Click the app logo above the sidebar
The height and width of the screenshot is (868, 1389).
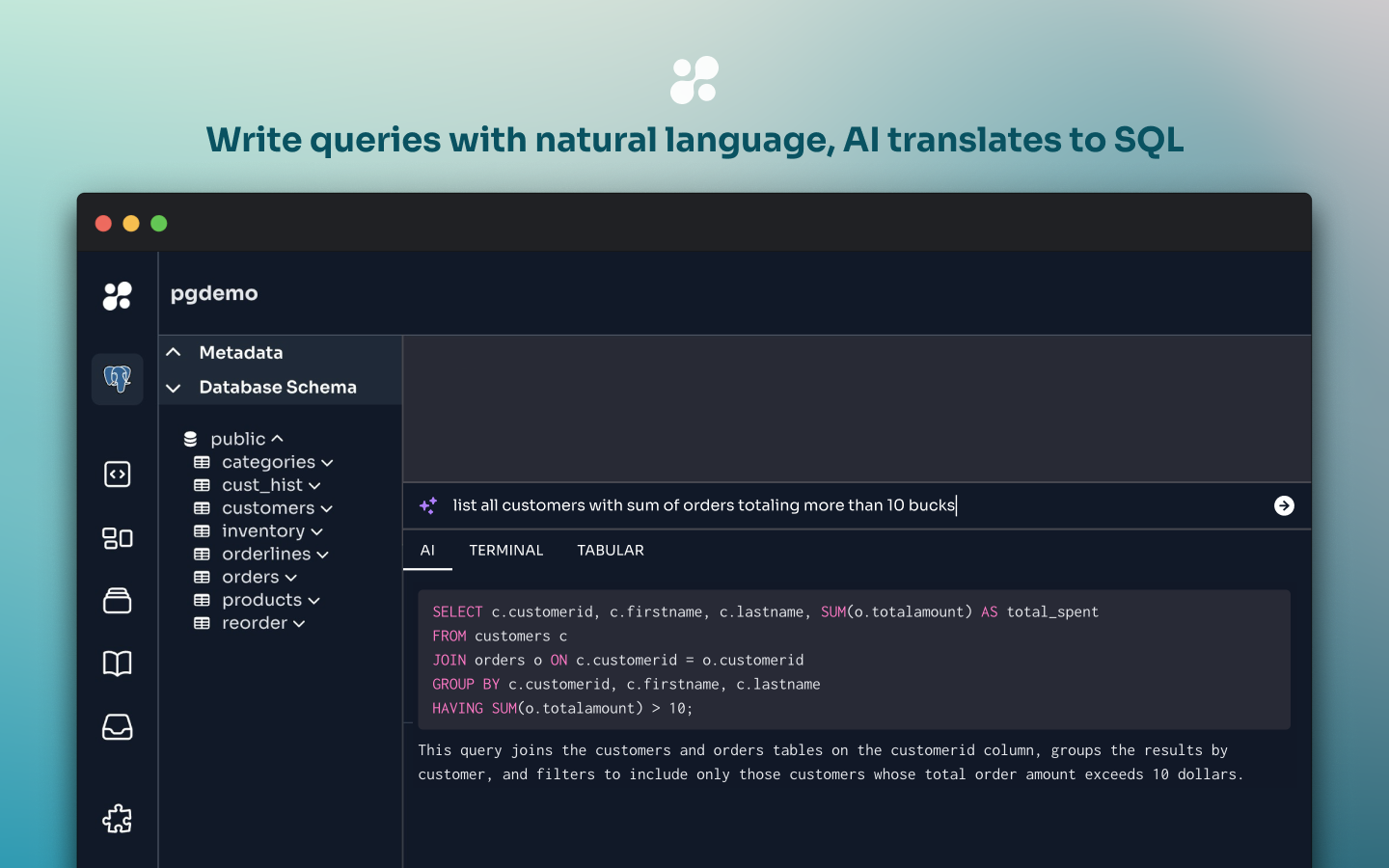pos(117,296)
